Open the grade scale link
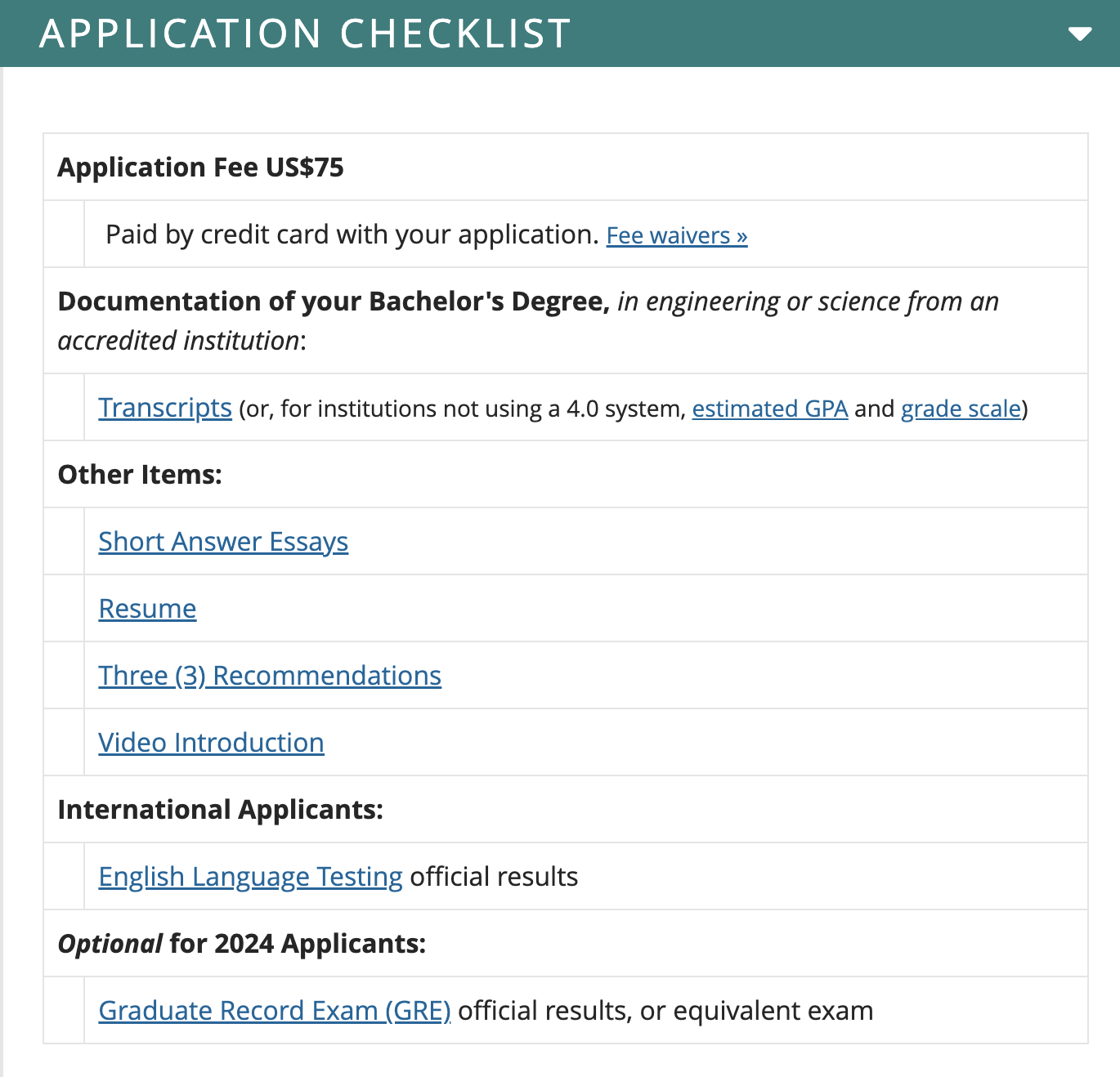This screenshot has width=1120, height=1077. click(961, 409)
